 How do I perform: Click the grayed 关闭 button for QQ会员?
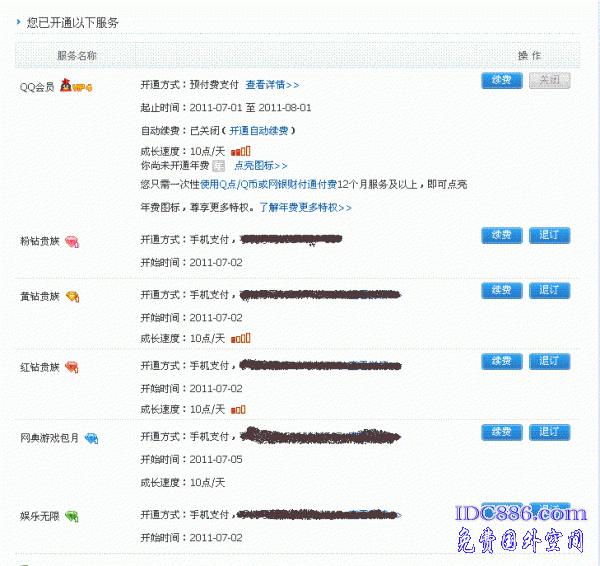coord(549,80)
